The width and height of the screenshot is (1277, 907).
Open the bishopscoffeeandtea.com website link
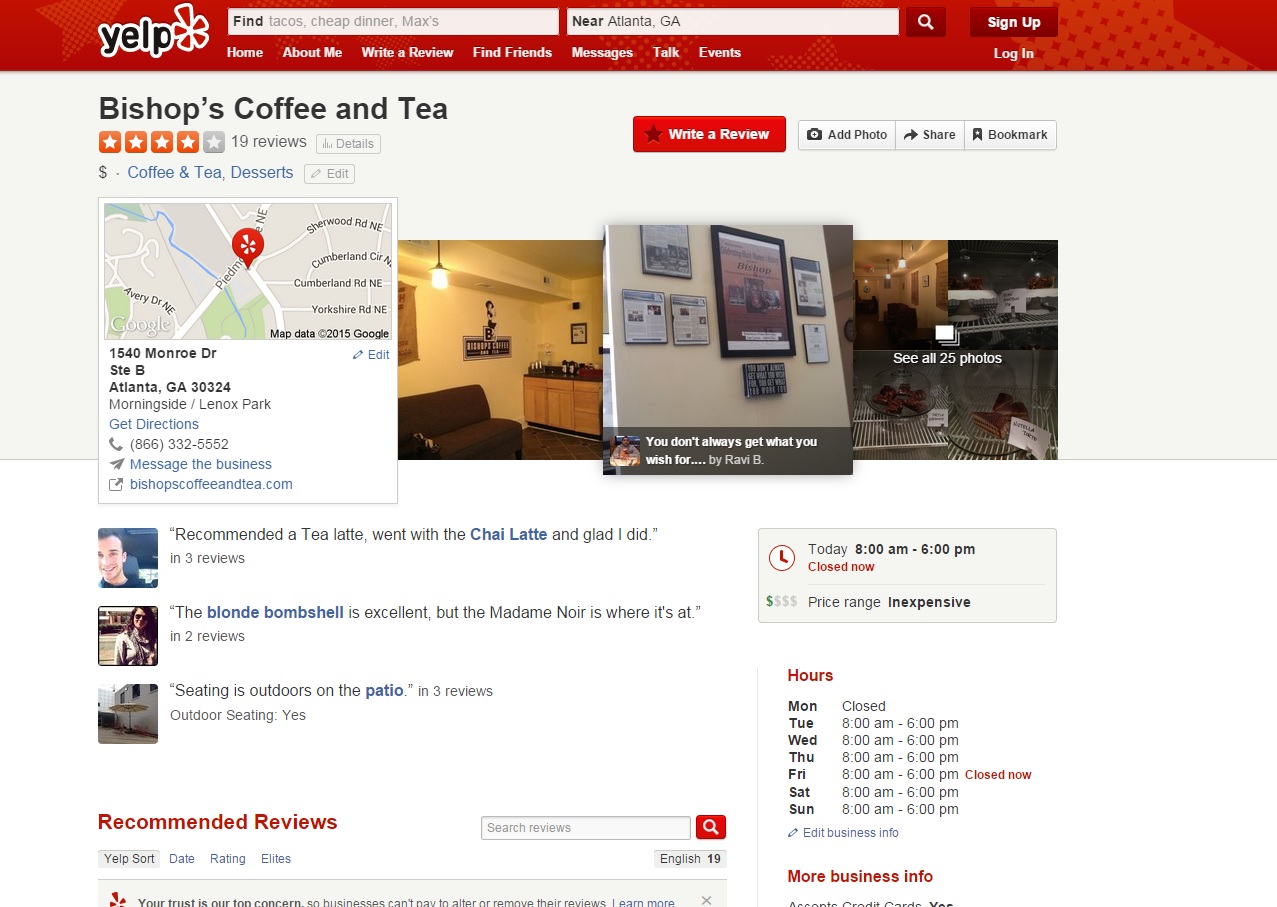coord(211,484)
